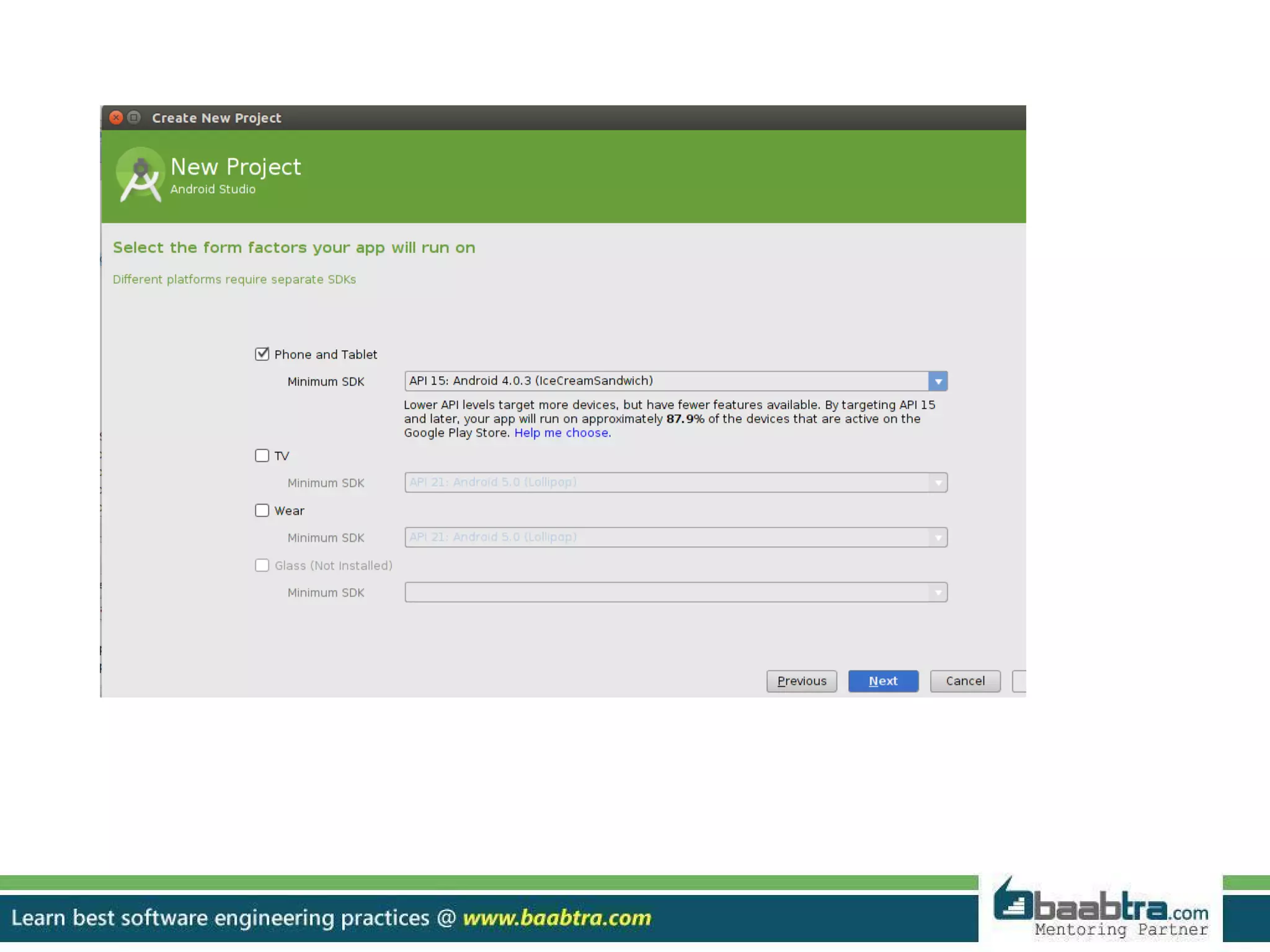
Task: Click the partially hidden button after Cancel
Action: coord(1019,681)
